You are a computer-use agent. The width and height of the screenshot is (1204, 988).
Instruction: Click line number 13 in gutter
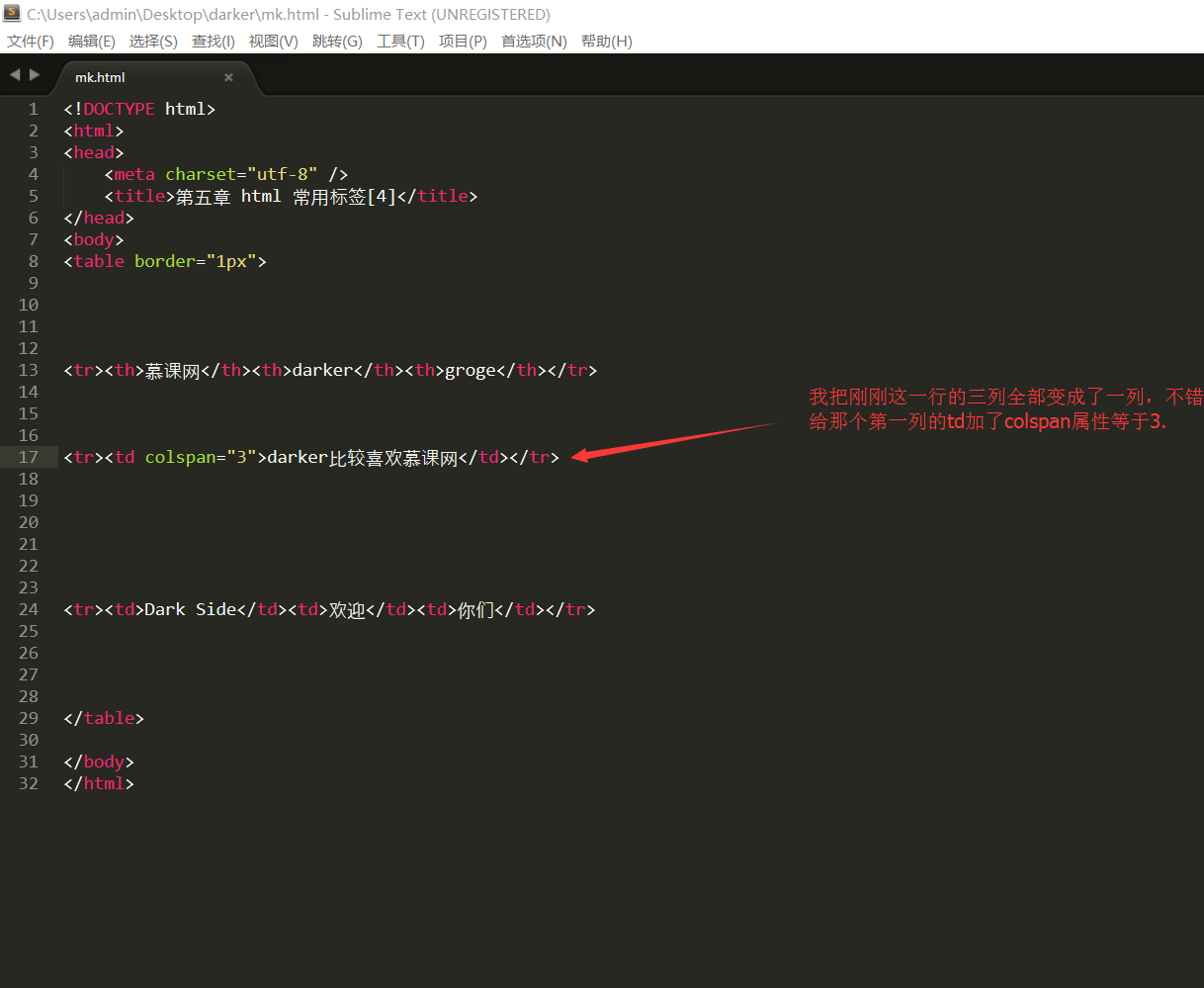click(x=28, y=370)
